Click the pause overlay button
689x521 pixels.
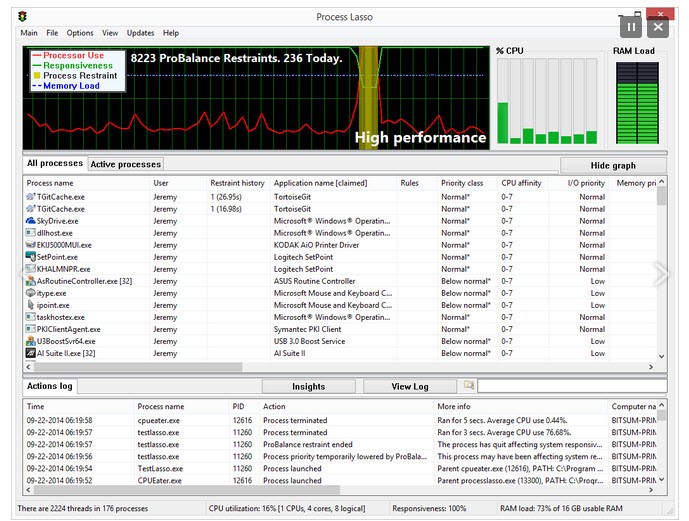[x=631, y=27]
